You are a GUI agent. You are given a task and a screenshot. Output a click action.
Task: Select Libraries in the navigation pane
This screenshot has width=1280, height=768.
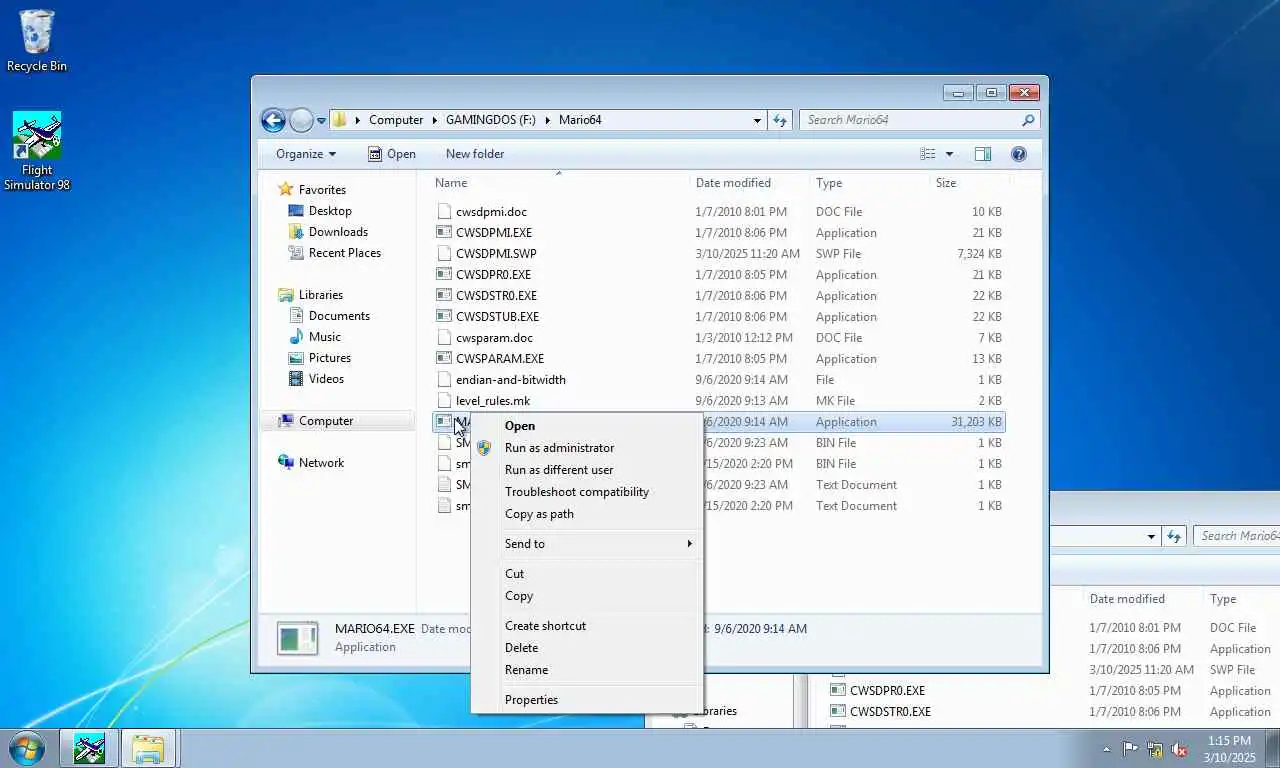[321, 295]
